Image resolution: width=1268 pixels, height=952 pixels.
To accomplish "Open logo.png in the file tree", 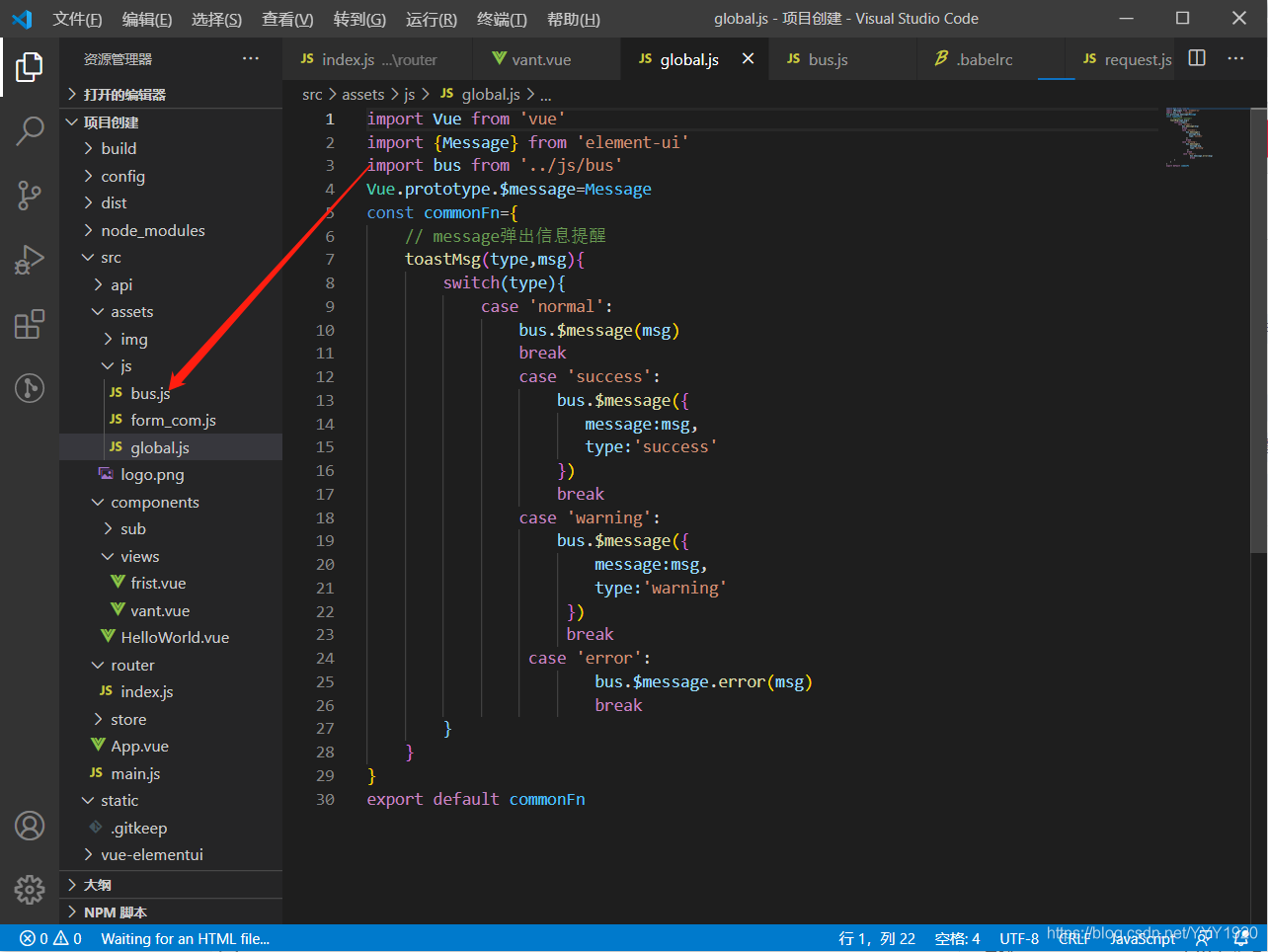I will coord(171,474).
